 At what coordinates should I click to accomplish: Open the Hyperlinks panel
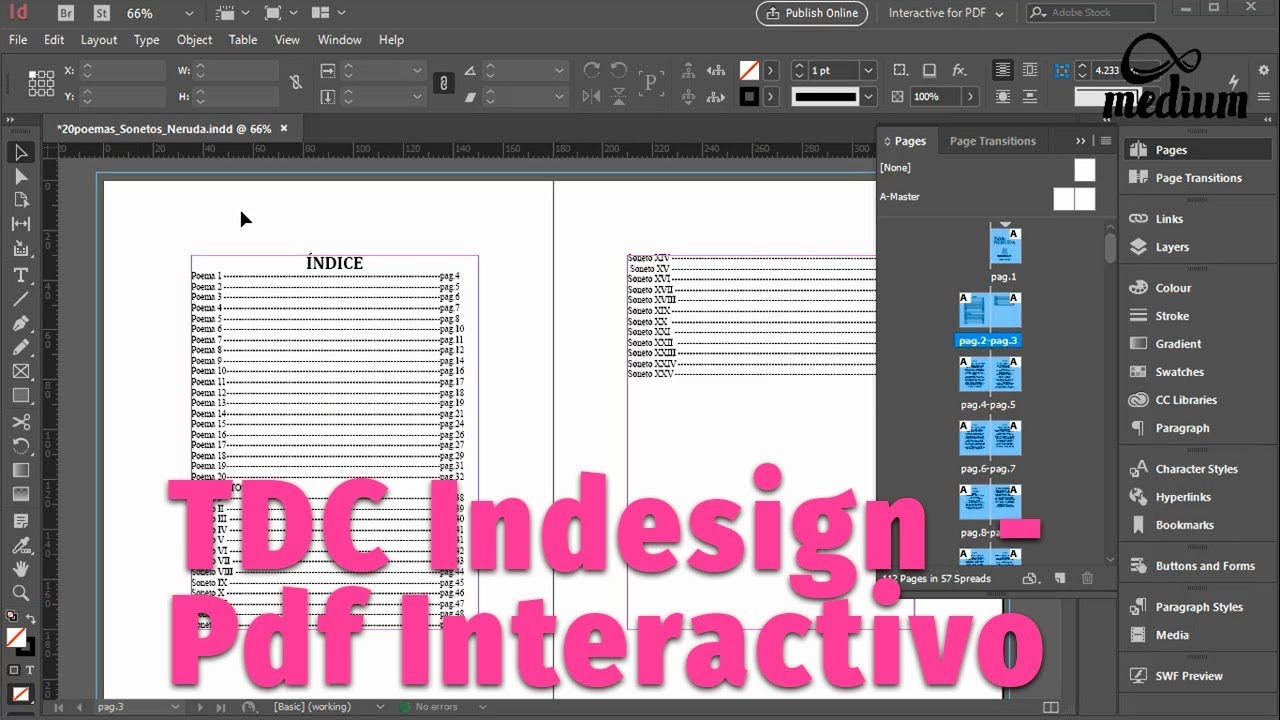tap(1182, 497)
